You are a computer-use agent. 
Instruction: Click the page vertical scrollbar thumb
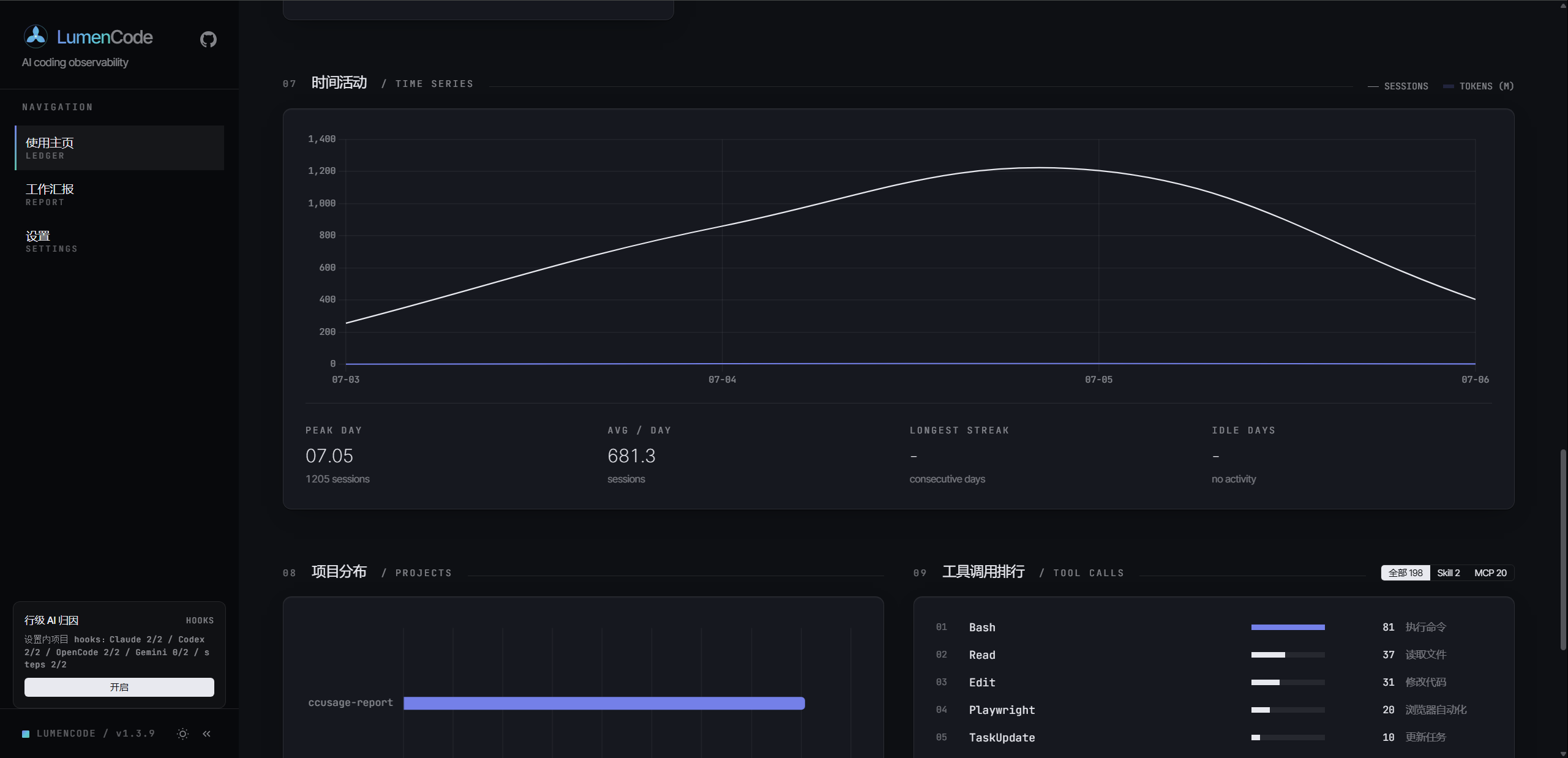coord(1562,550)
